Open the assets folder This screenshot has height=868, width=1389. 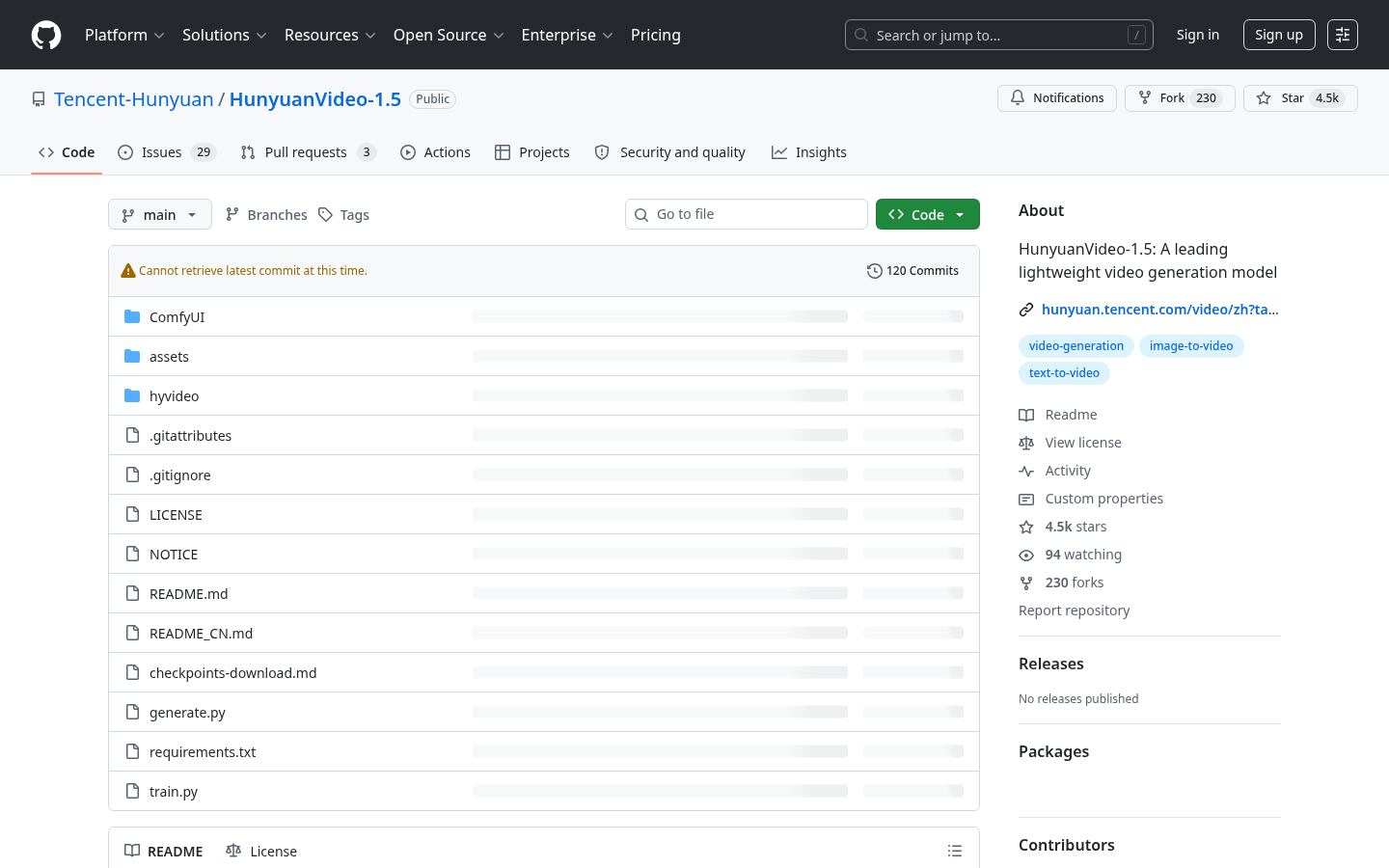(x=169, y=357)
